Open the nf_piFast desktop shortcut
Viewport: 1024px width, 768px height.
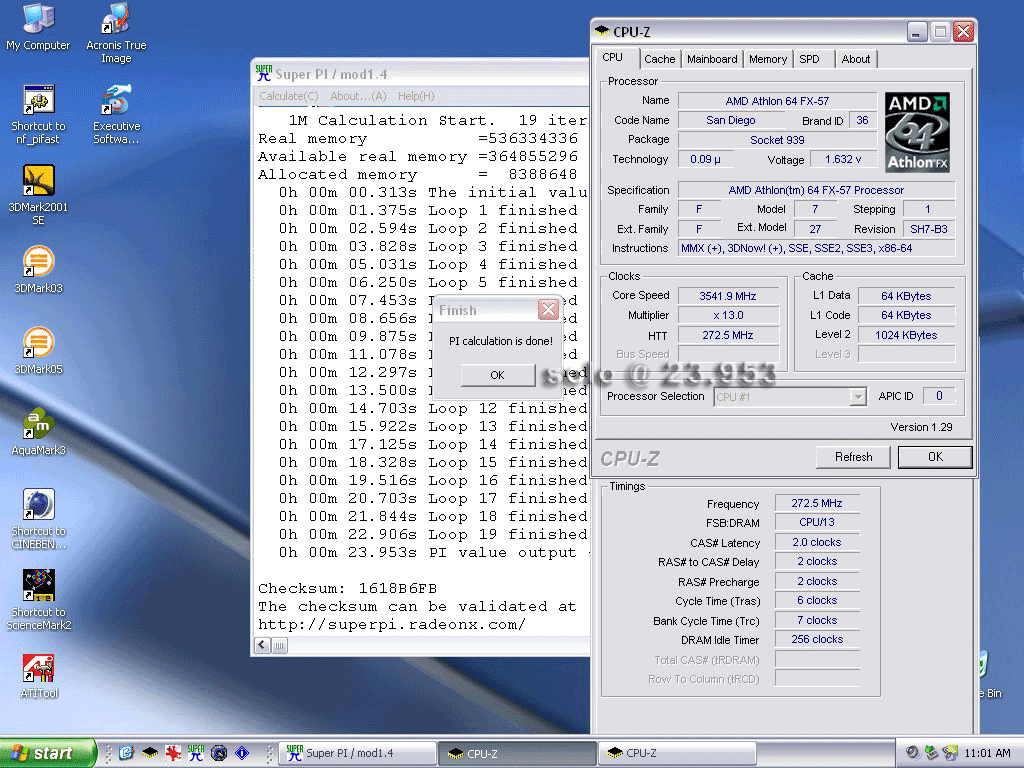click(38, 101)
